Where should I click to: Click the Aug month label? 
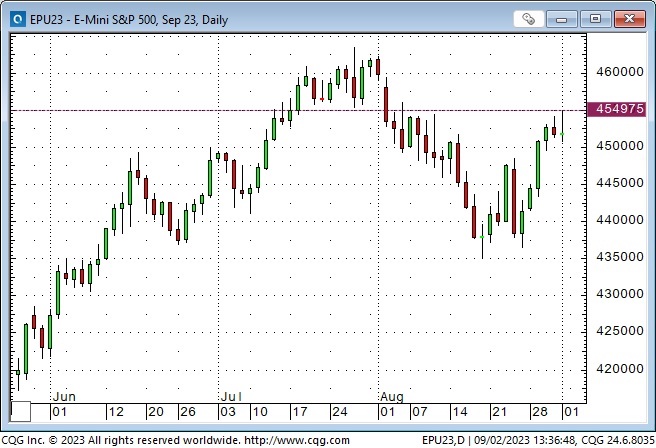(x=392, y=397)
